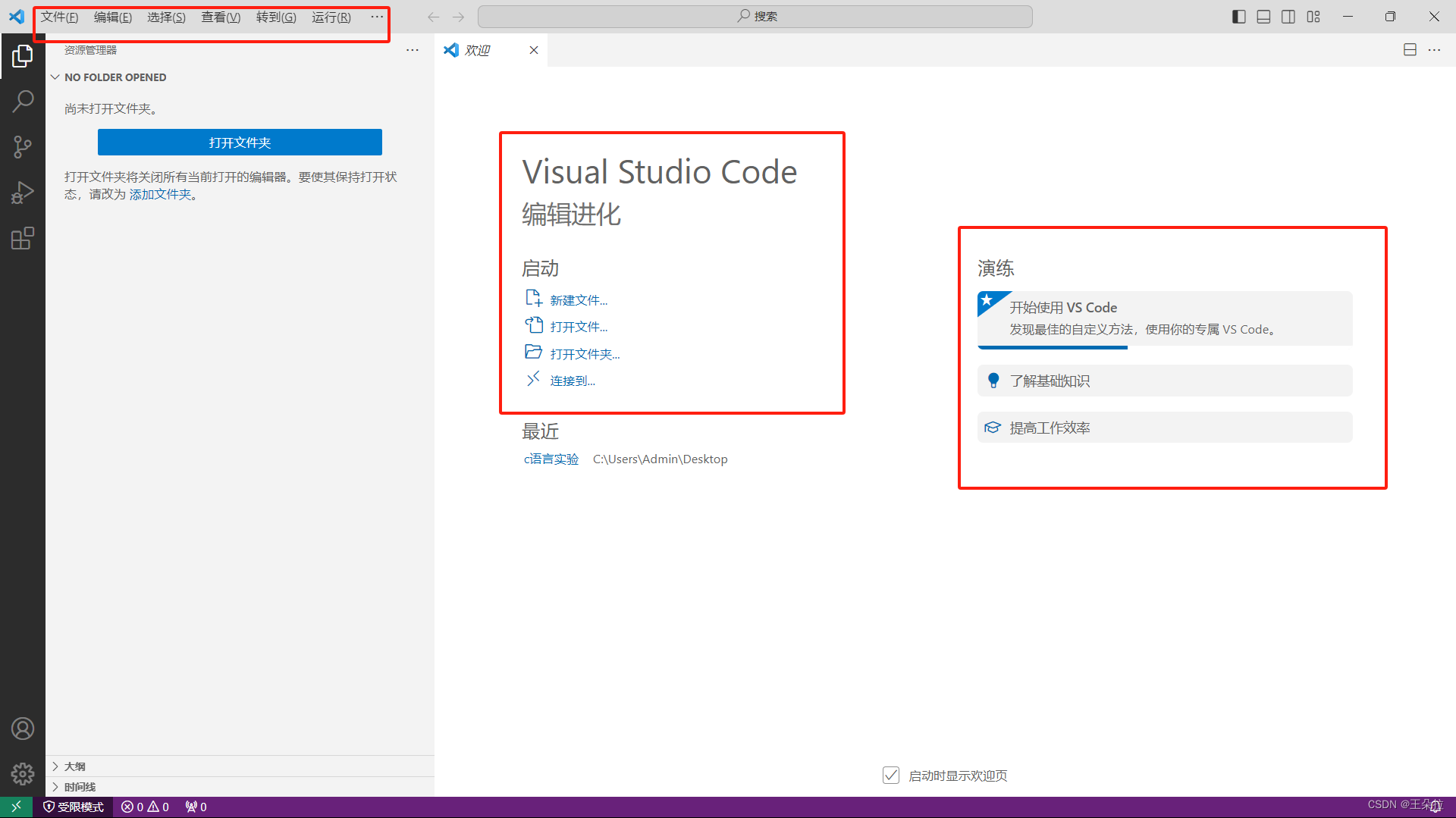
Task: Open the Search view in activity bar
Action: click(x=23, y=101)
